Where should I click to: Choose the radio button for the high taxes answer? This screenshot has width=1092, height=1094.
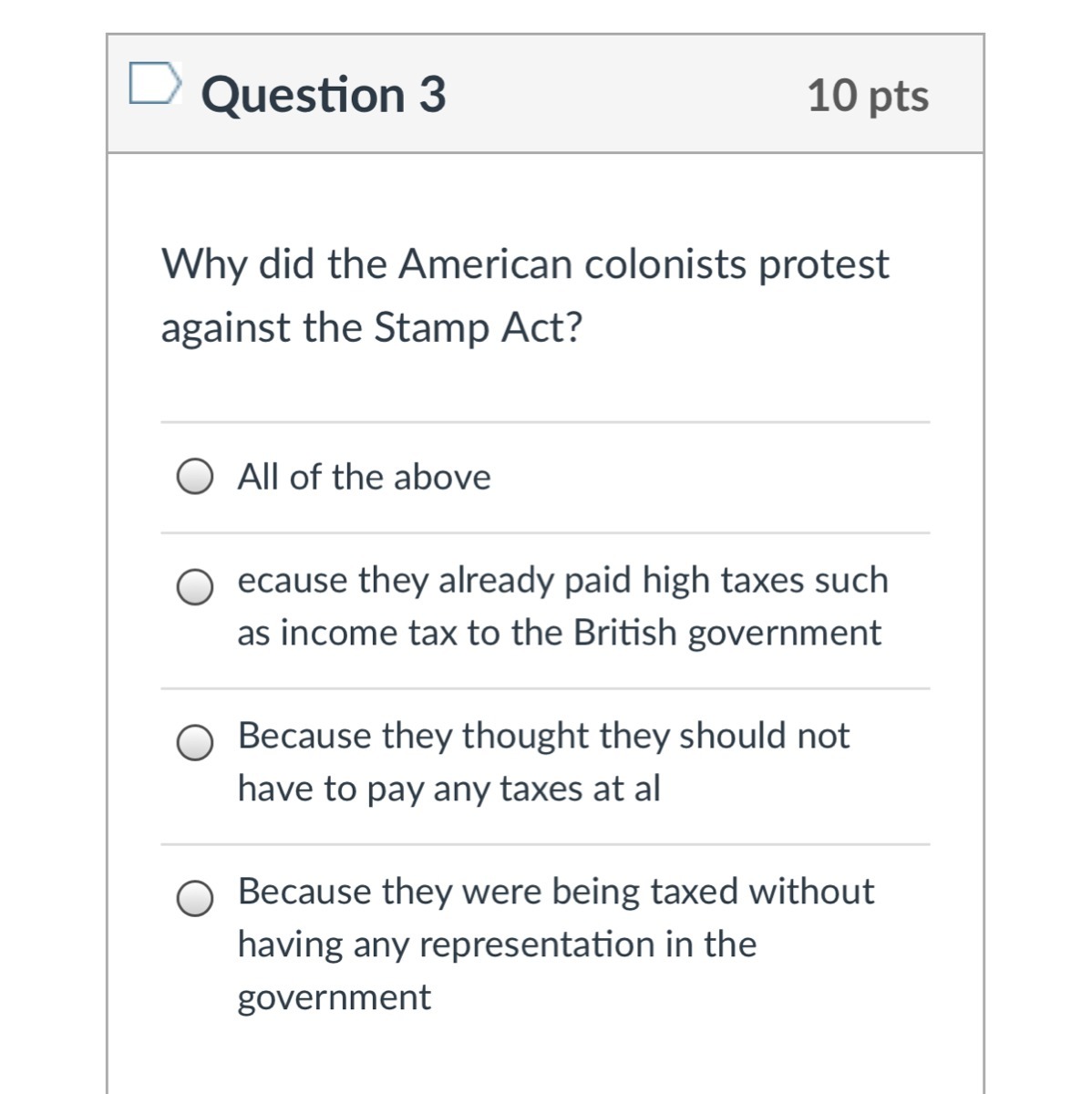click(195, 588)
